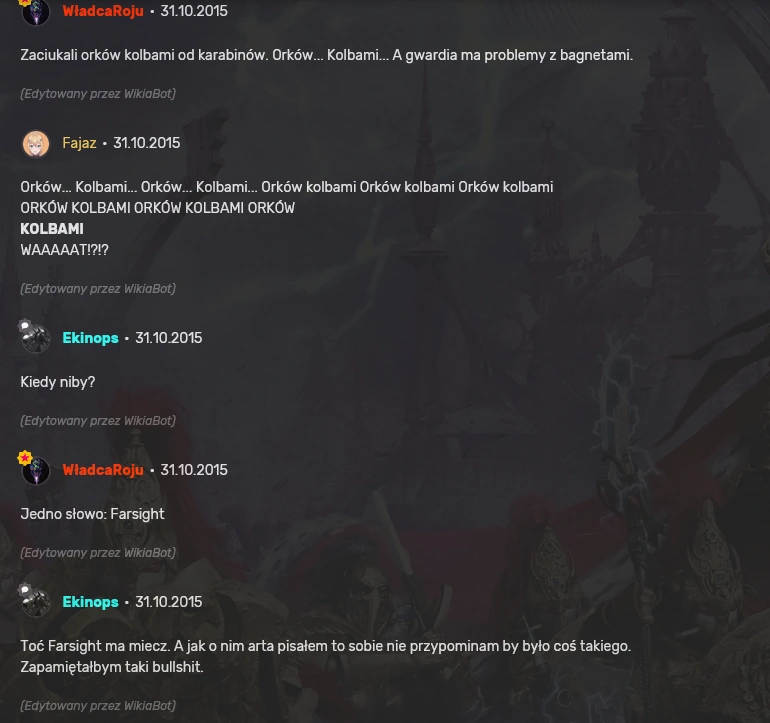Viewport: 770px width, 723px height.
Task: Click "Edytowany przez WikiaBot" under "Kiedy niby?"
Action: [x=98, y=421]
